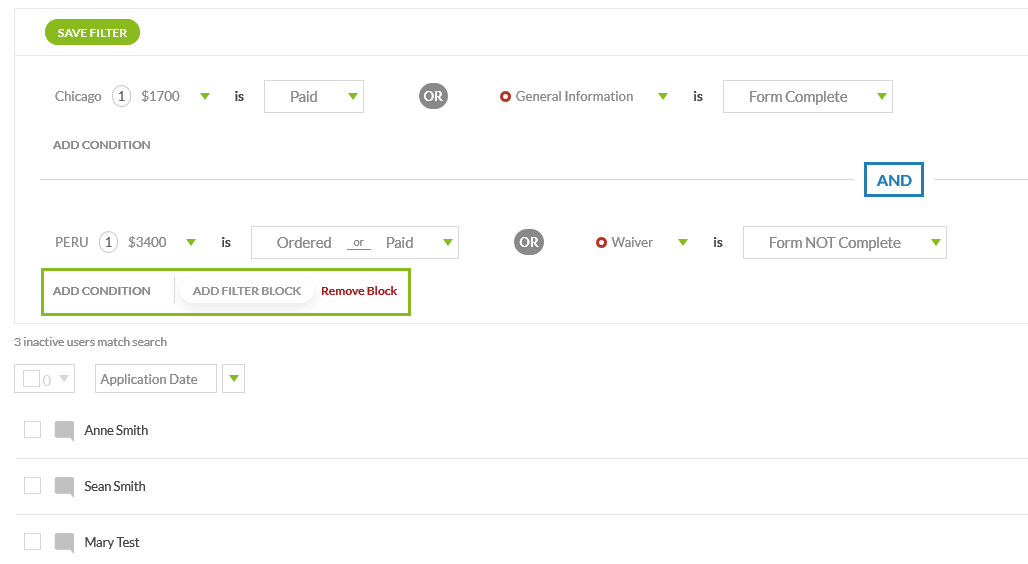Tick the checkbox beside Mary Test
The height and width of the screenshot is (564, 1028).
click(32, 541)
